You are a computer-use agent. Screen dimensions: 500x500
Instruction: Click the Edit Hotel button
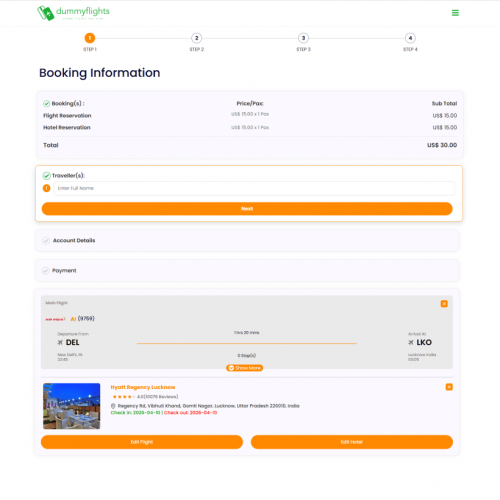click(x=352, y=442)
